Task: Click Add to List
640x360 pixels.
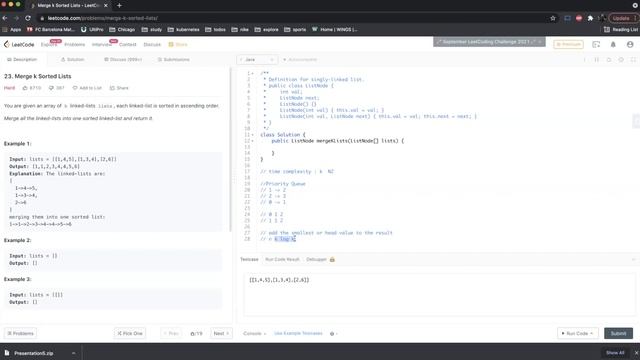Action: click(x=87, y=88)
